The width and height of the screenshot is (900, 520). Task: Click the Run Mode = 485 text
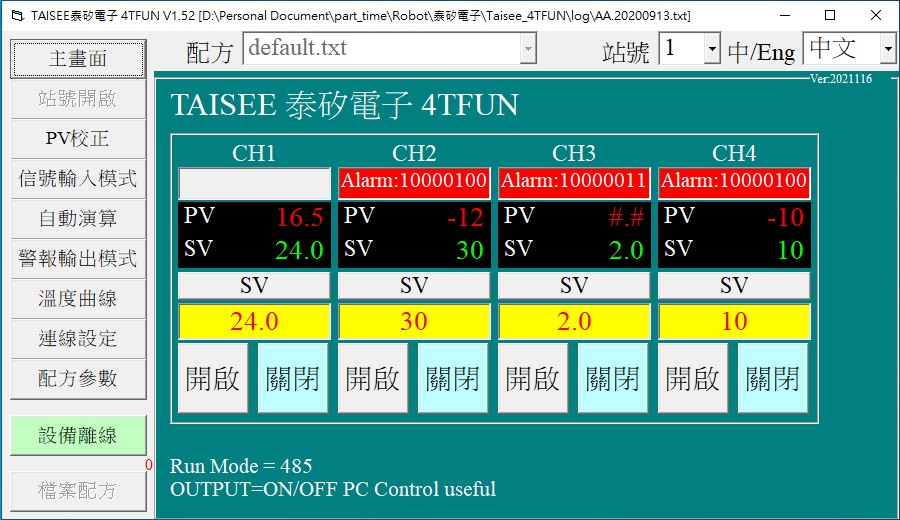tap(241, 466)
